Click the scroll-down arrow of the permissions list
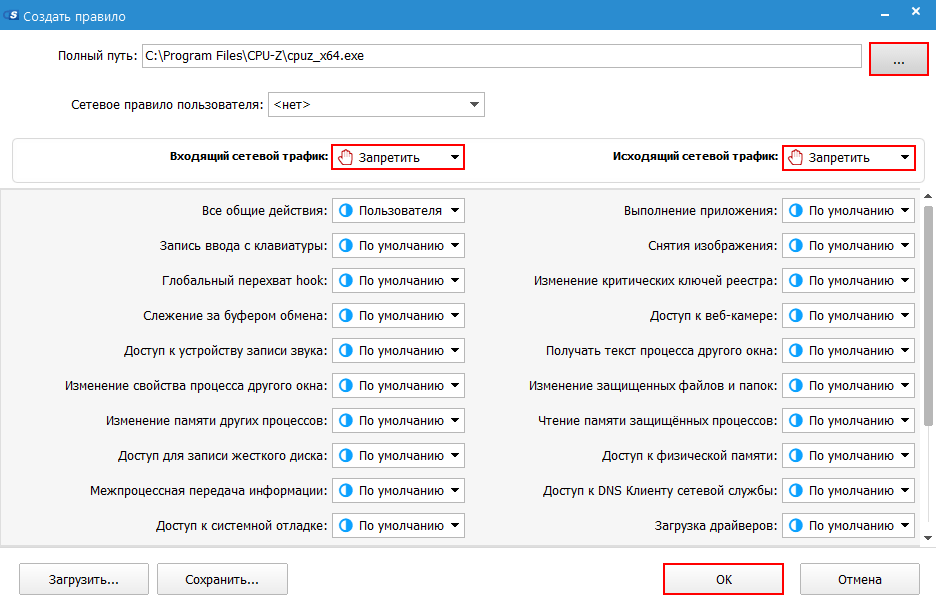Image resolution: width=936 pixels, height=610 pixels. pyautogui.click(x=928, y=538)
